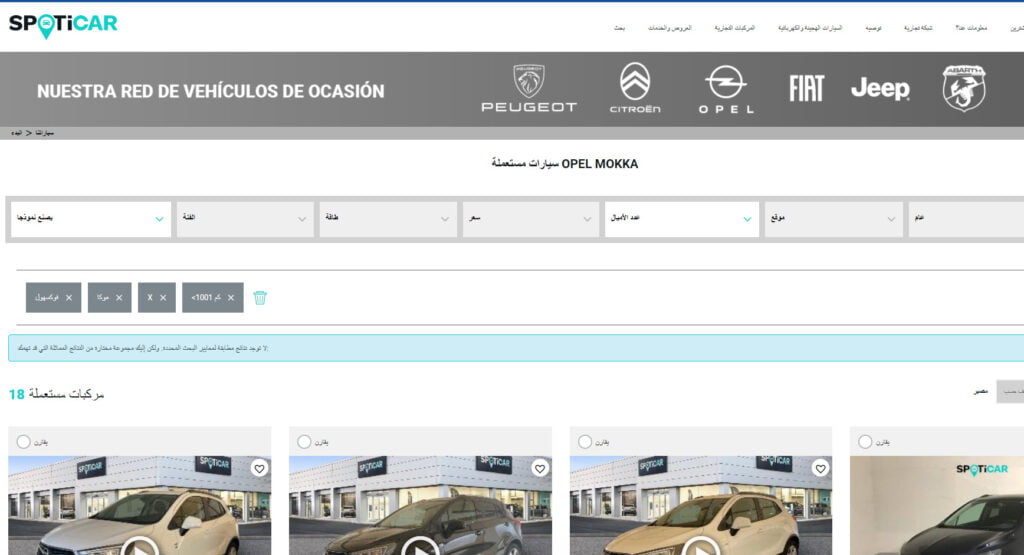Remove the X model filter chip

(x=163, y=298)
